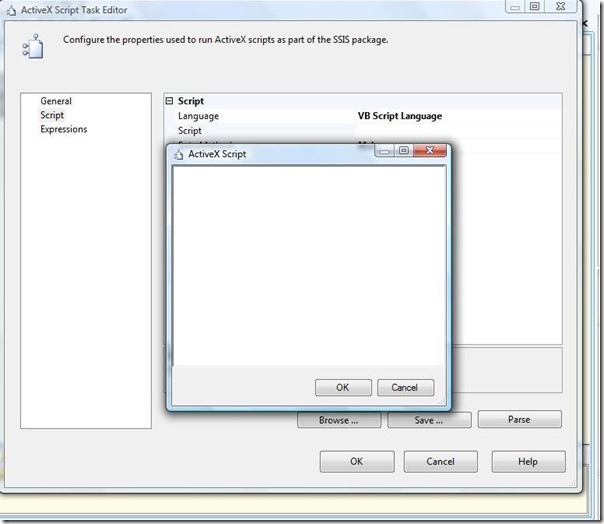
Task: Click the ActiveX Script dialog resize grip
Action: 443,402
